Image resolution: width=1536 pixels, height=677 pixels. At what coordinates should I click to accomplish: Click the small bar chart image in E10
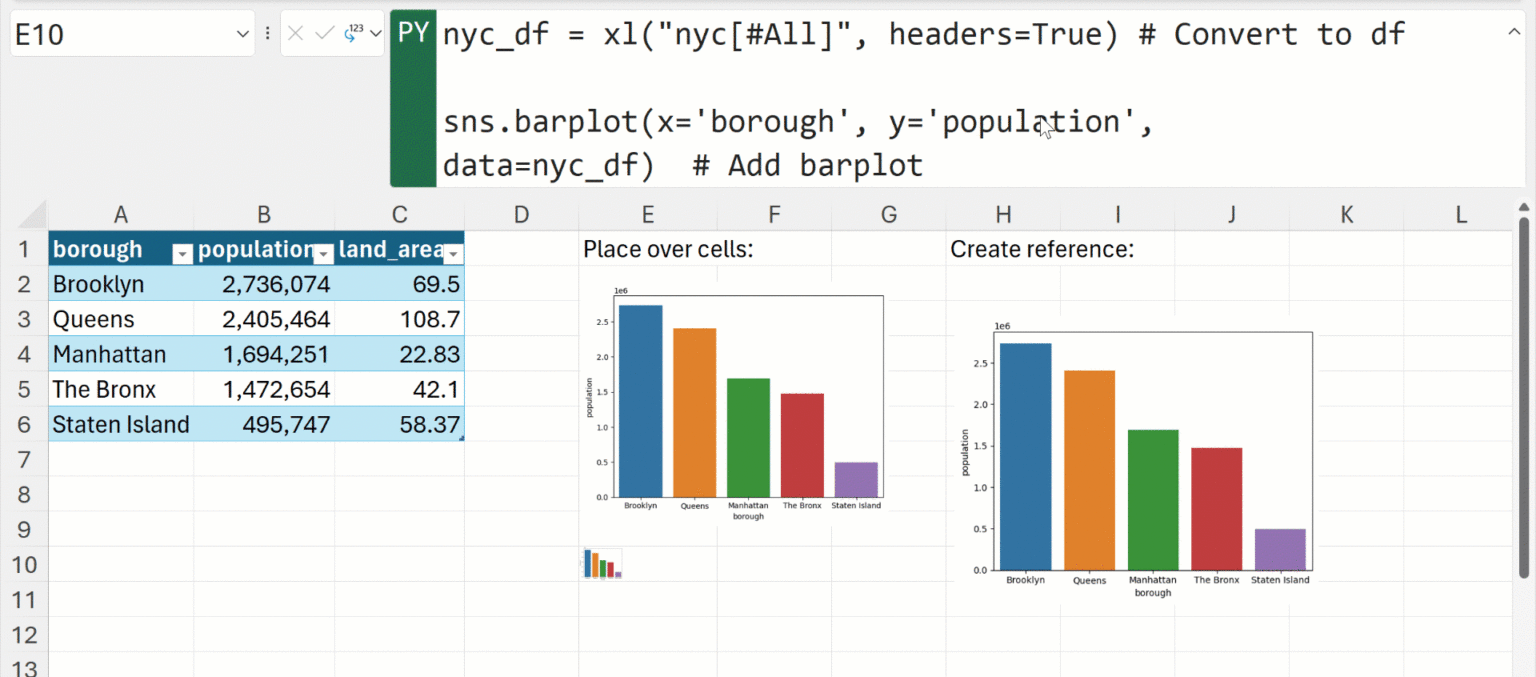coord(602,563)
